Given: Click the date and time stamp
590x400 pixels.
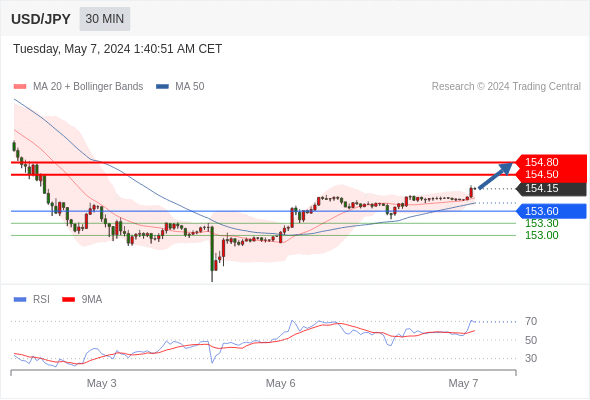Looking at the screenshot, I should [117, 49].
